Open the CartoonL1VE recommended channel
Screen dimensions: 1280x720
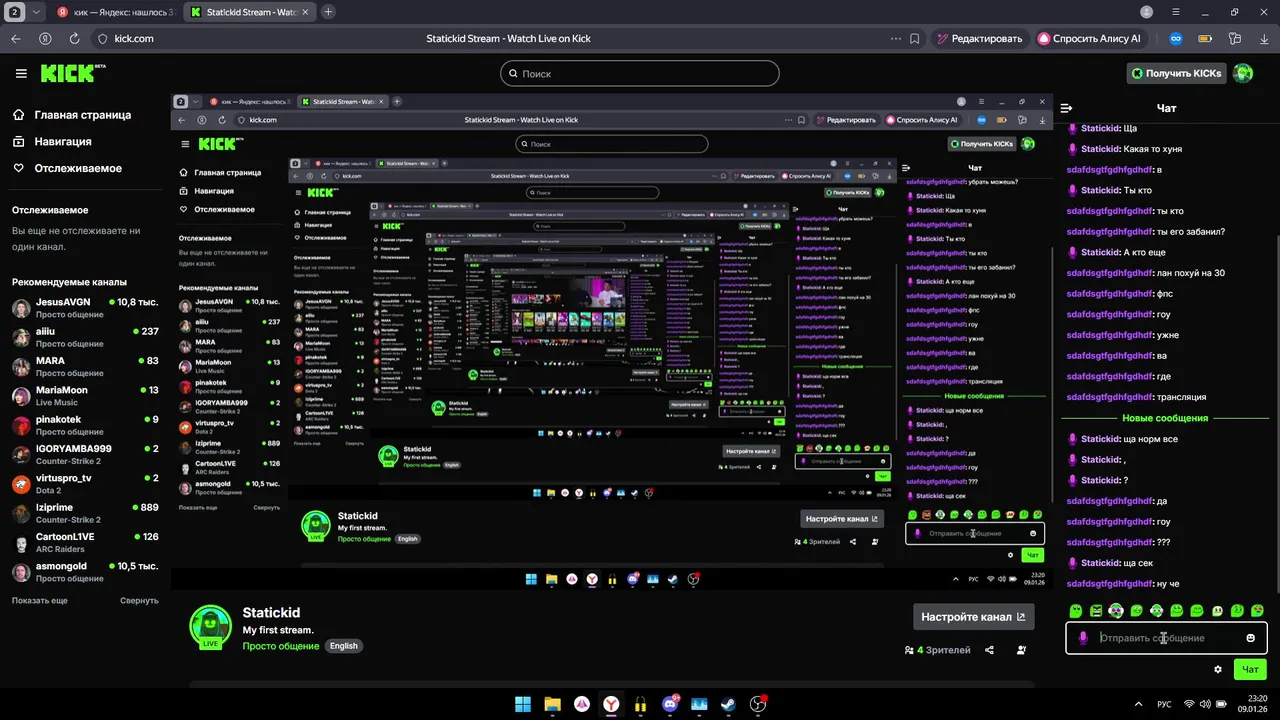pyautogui.click(x=85, y=543)
